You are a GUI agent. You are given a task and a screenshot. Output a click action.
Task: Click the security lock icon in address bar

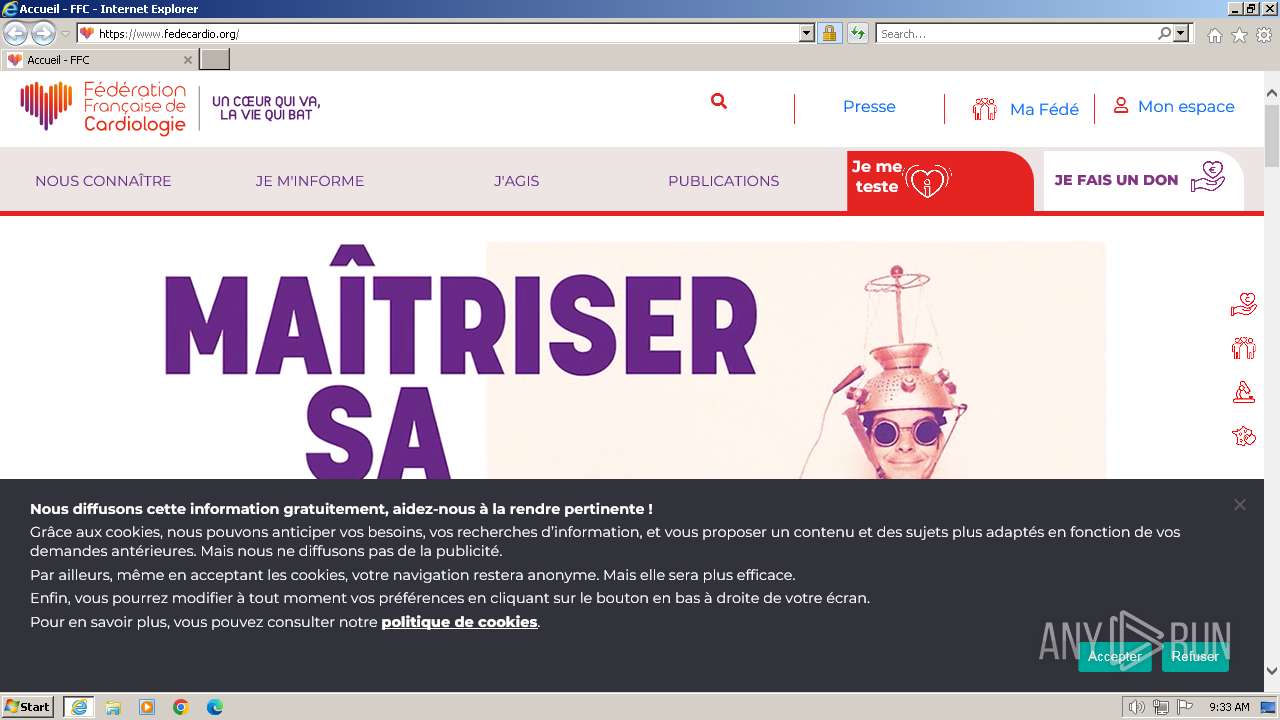pos(829,33)
